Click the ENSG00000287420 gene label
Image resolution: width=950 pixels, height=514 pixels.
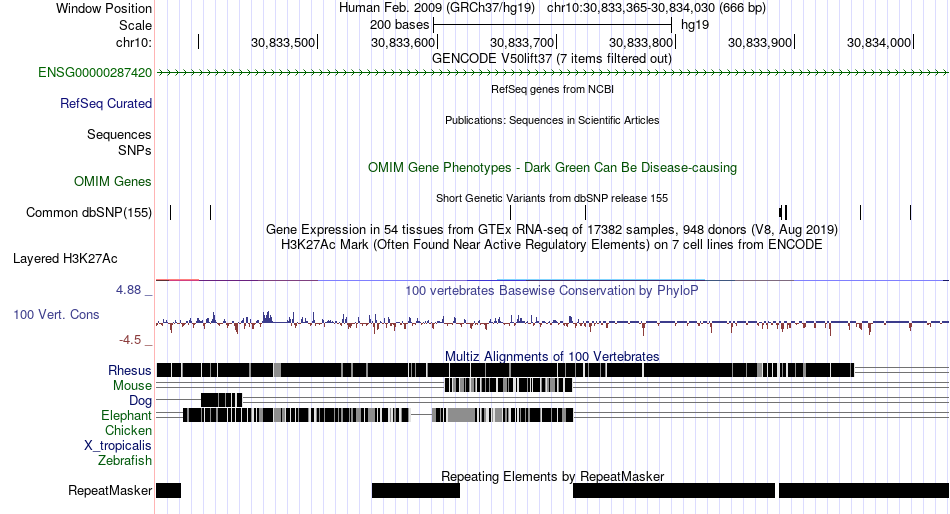click(x=95, y=73)
